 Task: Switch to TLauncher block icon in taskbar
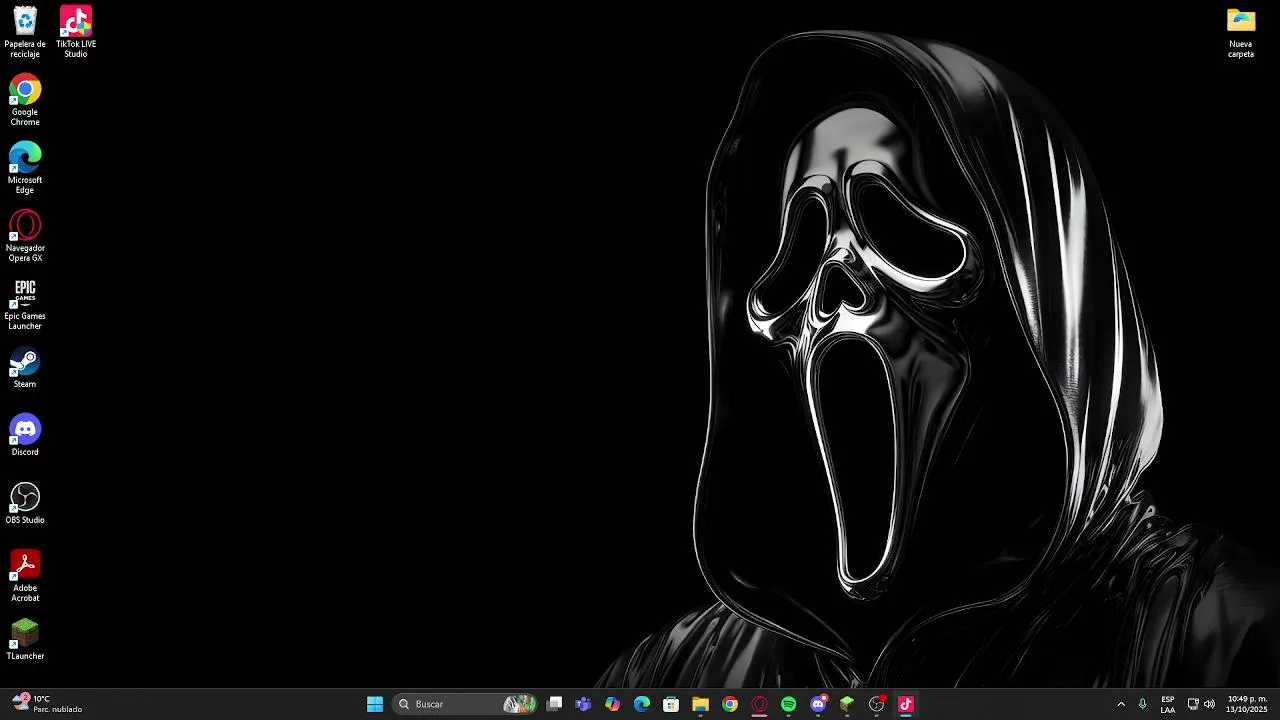pos(847,704)
